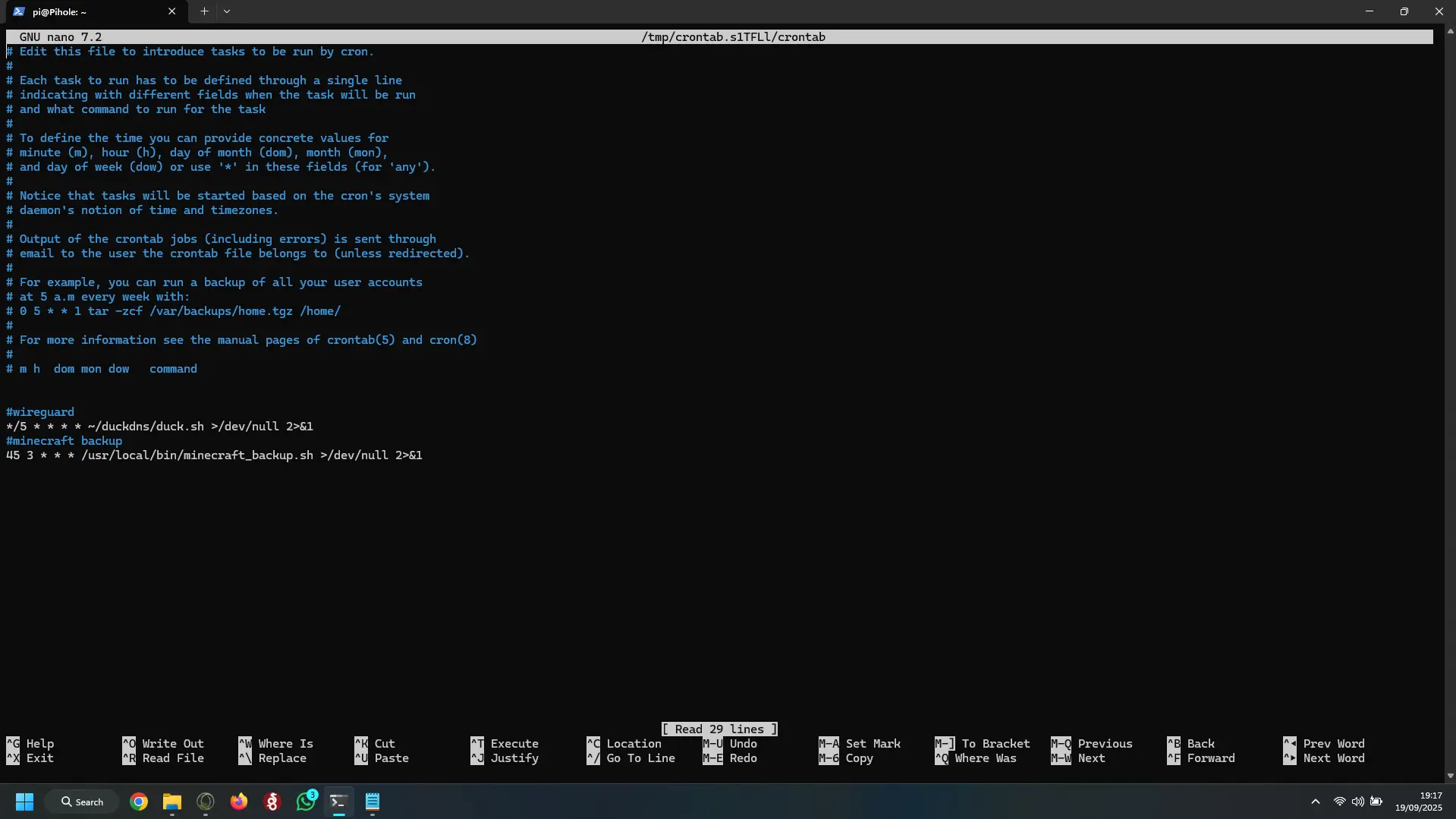The image size is (1456, 819).
Task: Open Notepad from the taskbar
Action: click(372, 802)
